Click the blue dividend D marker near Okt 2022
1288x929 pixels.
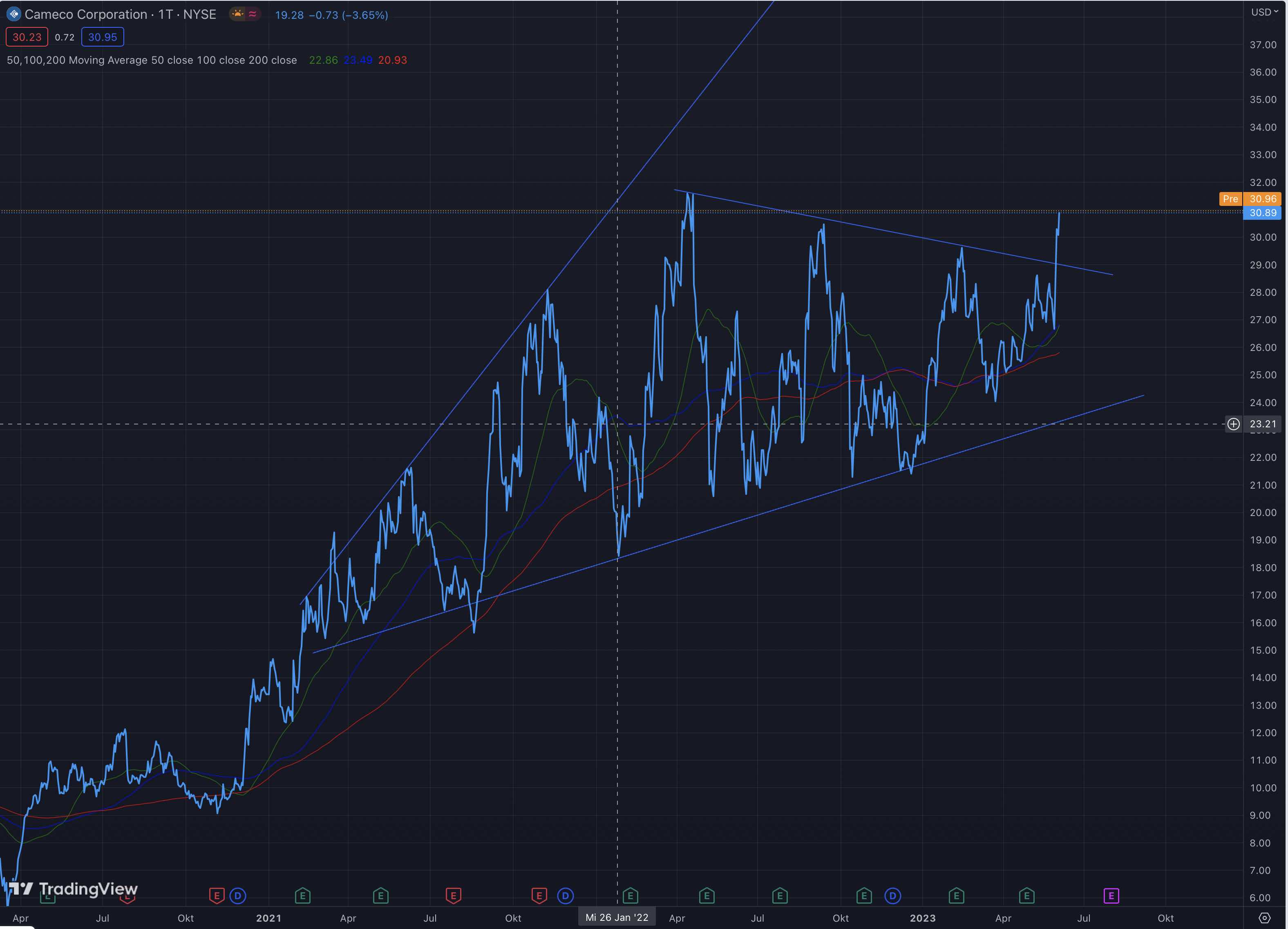[893, 896]
